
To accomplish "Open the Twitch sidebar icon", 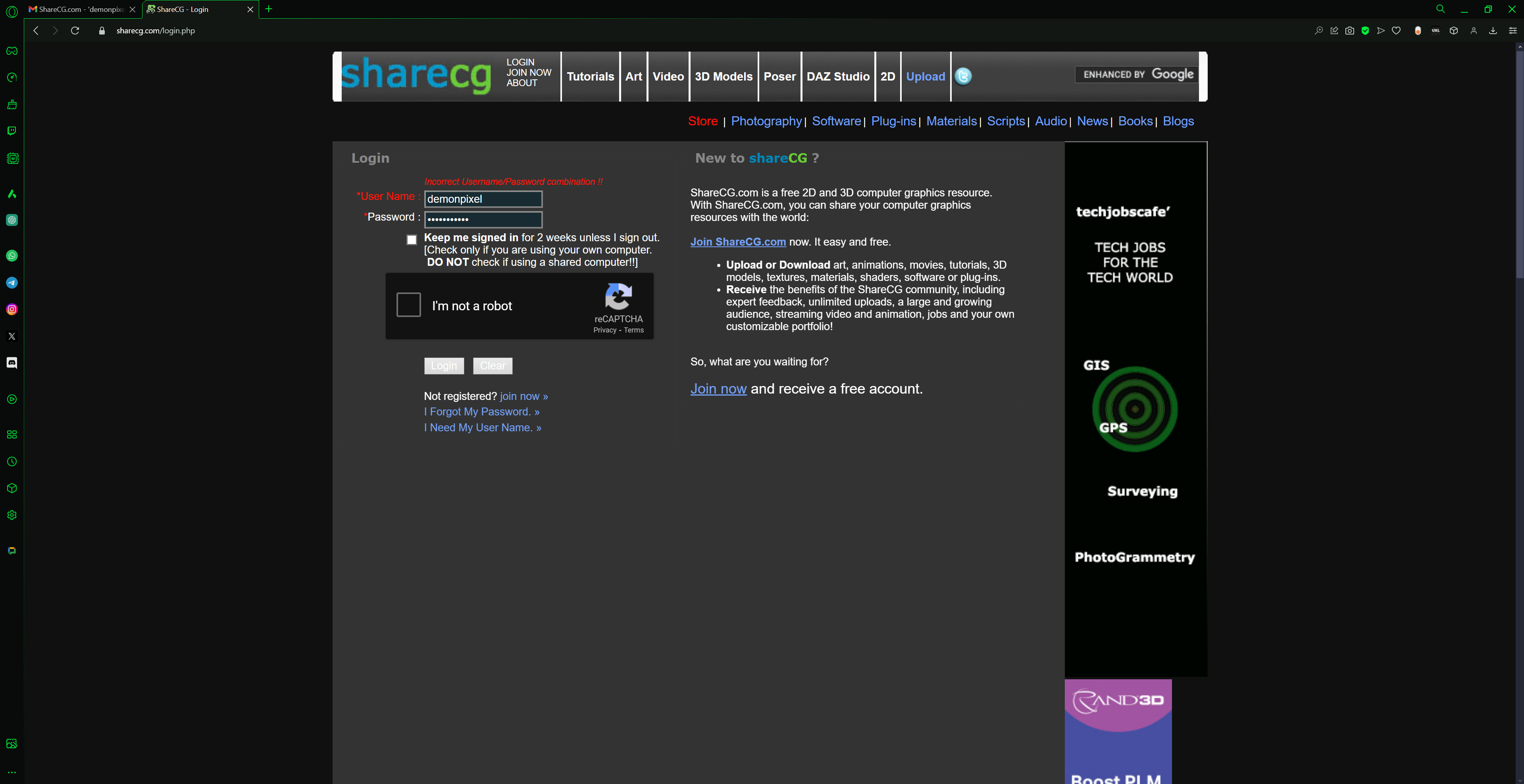I will [x=12, y=131].
